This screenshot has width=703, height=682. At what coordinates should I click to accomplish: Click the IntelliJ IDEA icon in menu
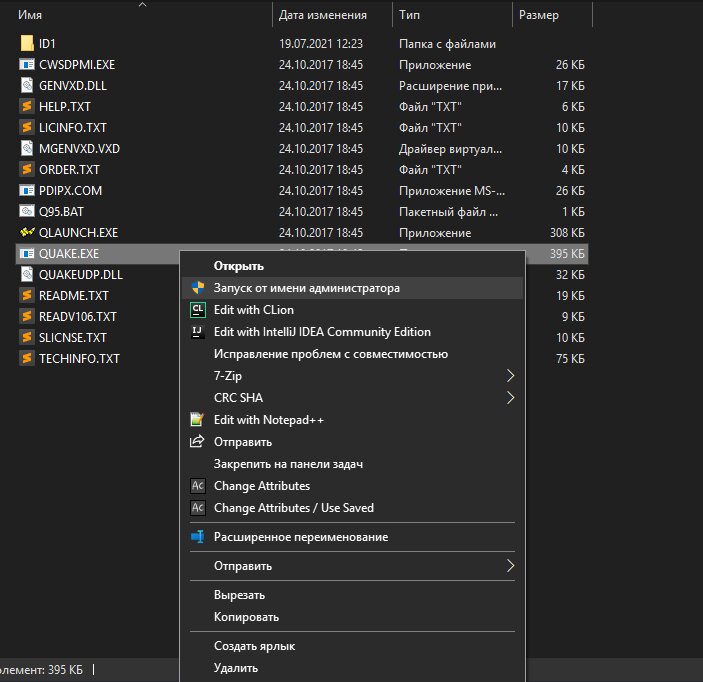pyautogui.click(x=198, y=332)
